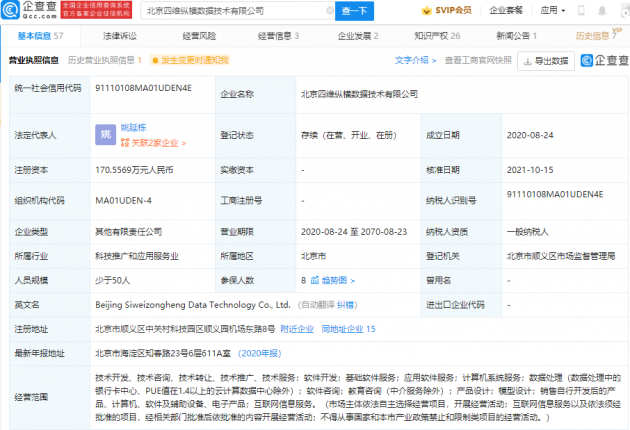The width and height of the screenshot is (630, 430).
Task: Click the 查一下 search button
Action: (354, 11)
